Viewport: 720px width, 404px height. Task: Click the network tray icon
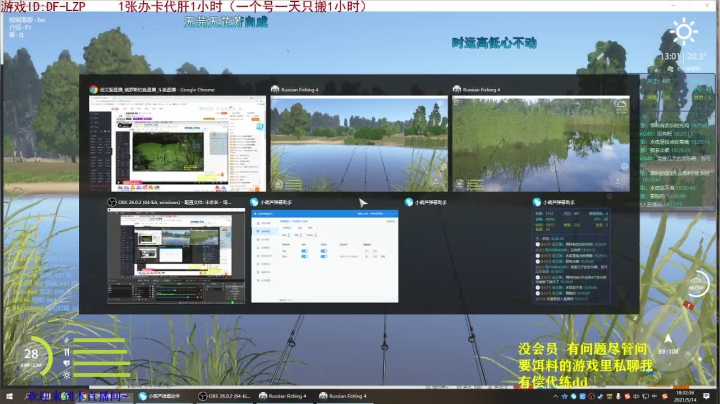pyautogui.click(x=645, y=397)
